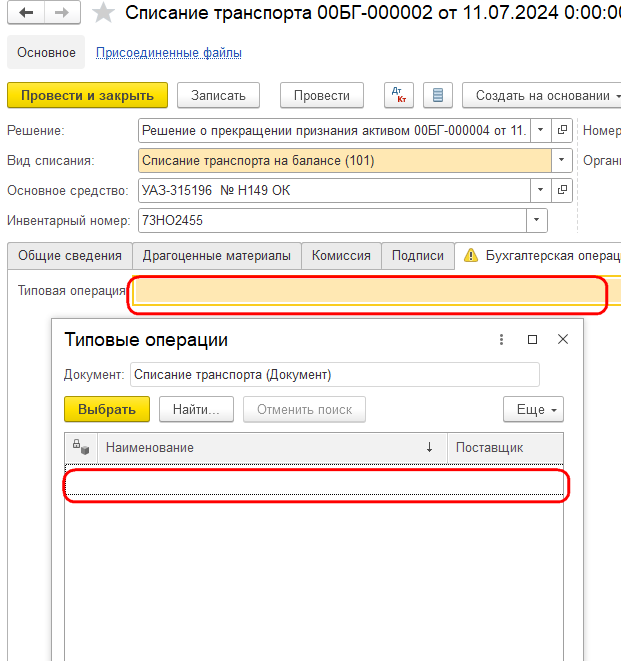The image size is (621, 661).
Task: Click the lock icon column header
Action: (x=81, y=447)
